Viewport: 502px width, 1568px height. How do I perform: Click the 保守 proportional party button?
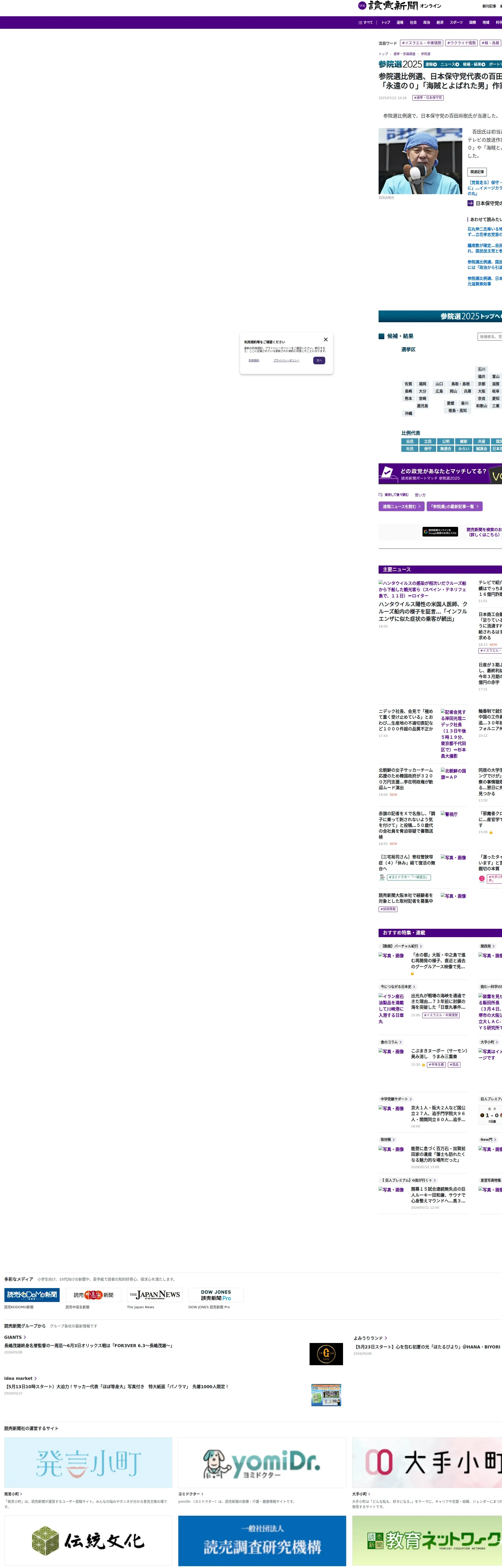point(428,449)
